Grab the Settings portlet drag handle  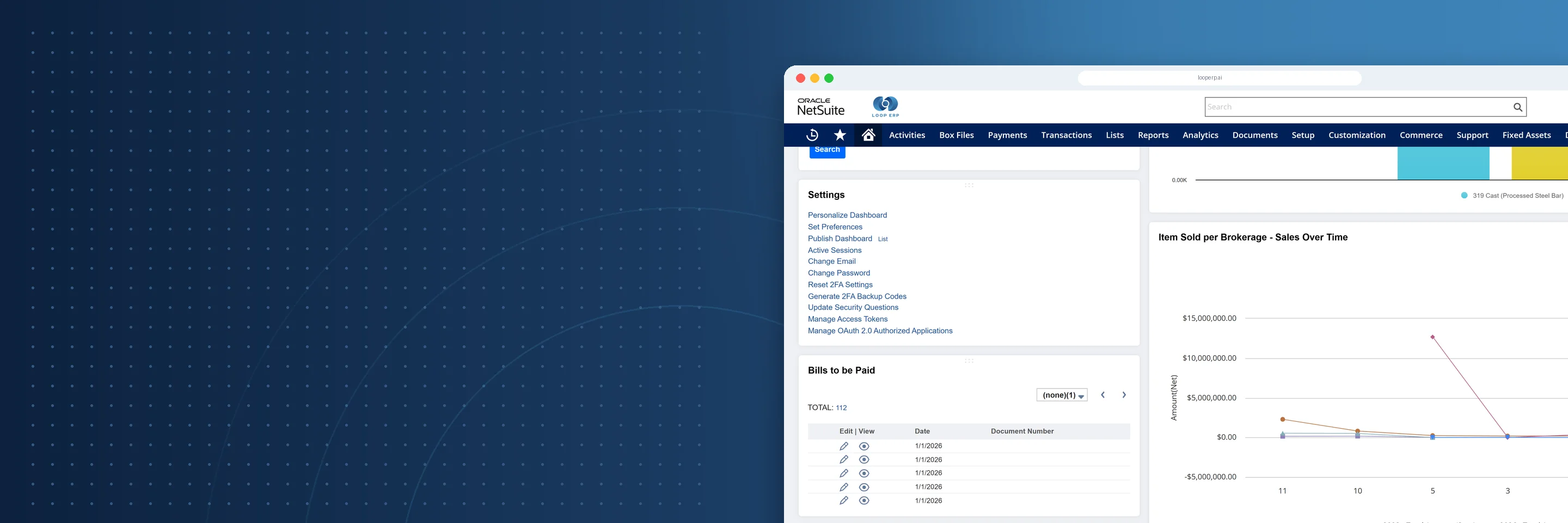tap(969, 185)
